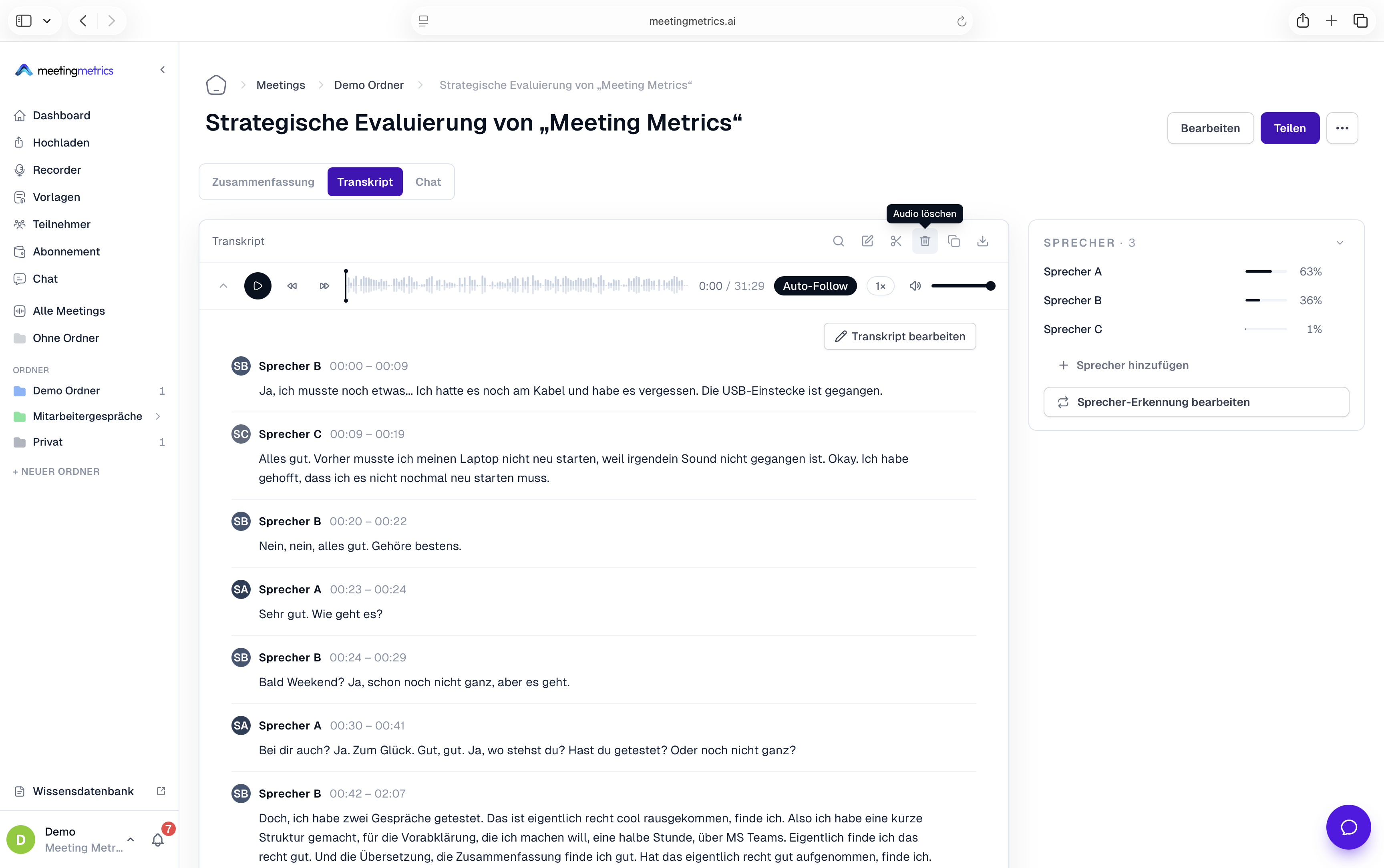
Task: Select the scissors cut audio icon
Action: click(896, 241)
